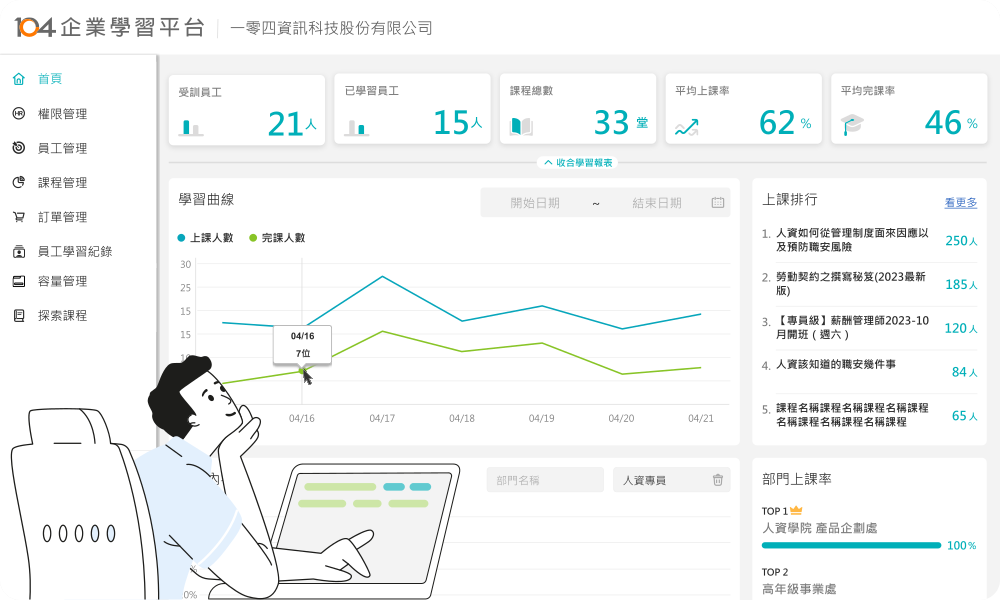
Task: Click the 平均完課率 46% card
Action: click(x=909, y=108)
